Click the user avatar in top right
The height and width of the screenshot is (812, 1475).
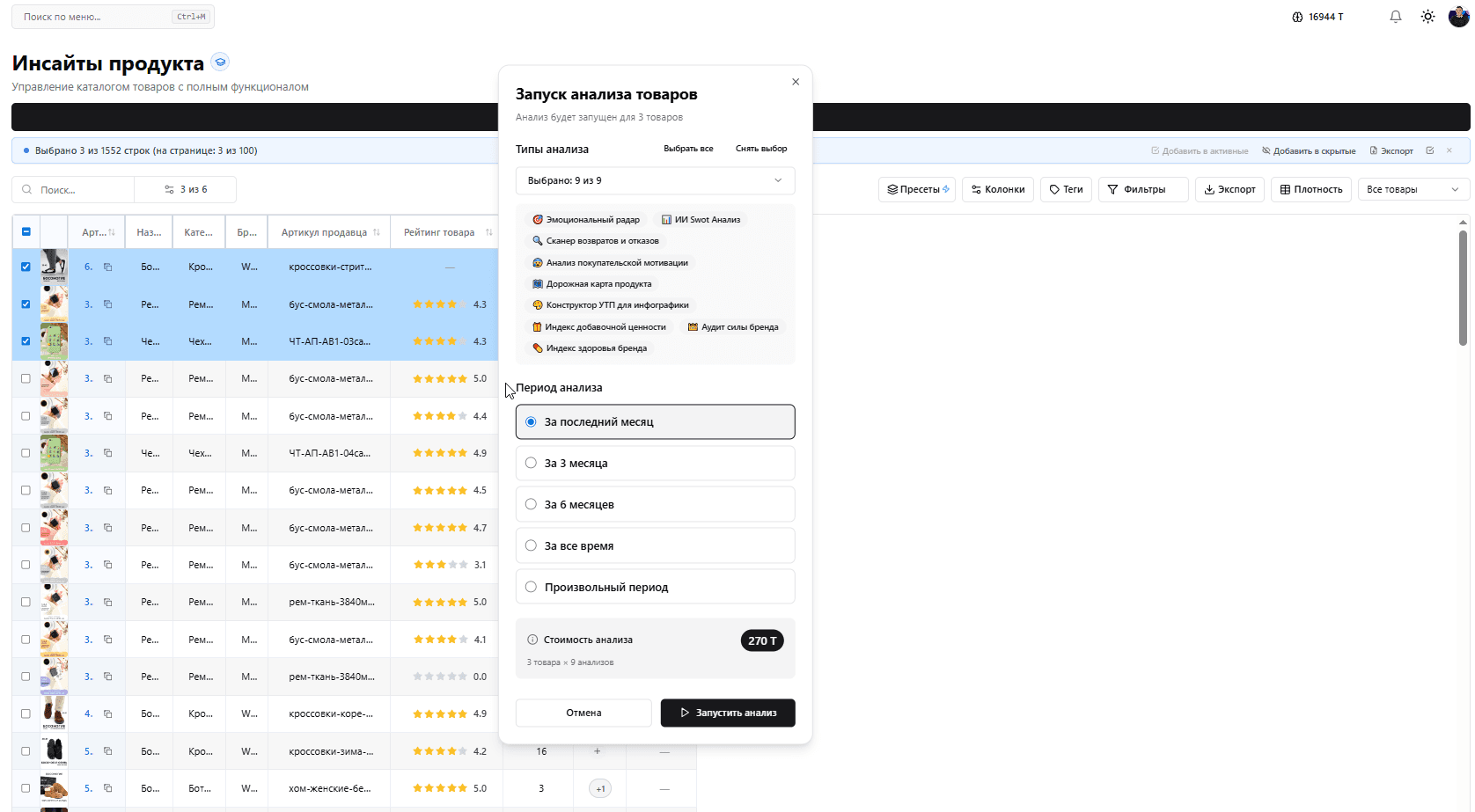pos(1458,17)
